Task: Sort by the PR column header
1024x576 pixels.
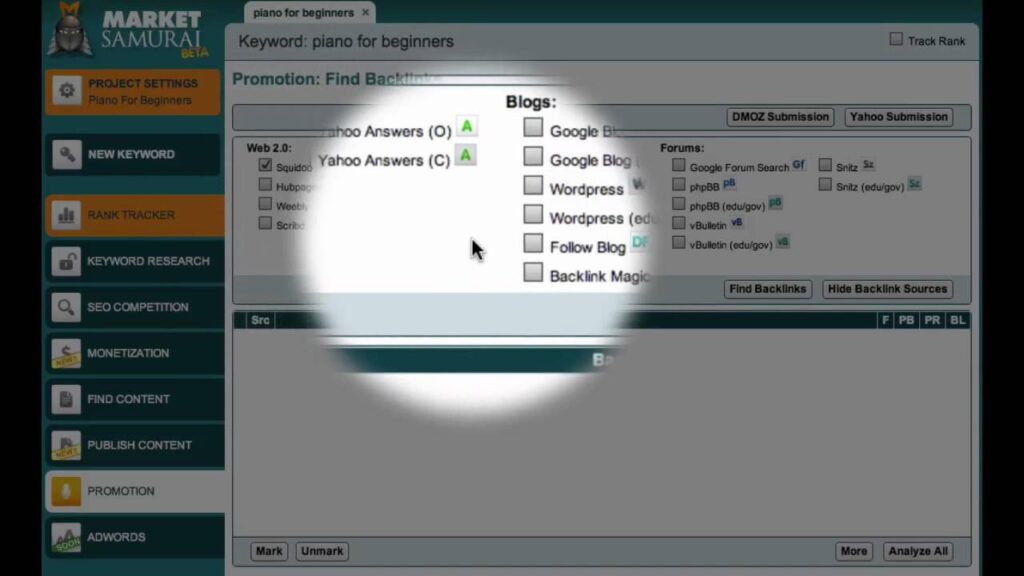Action: 932,320
